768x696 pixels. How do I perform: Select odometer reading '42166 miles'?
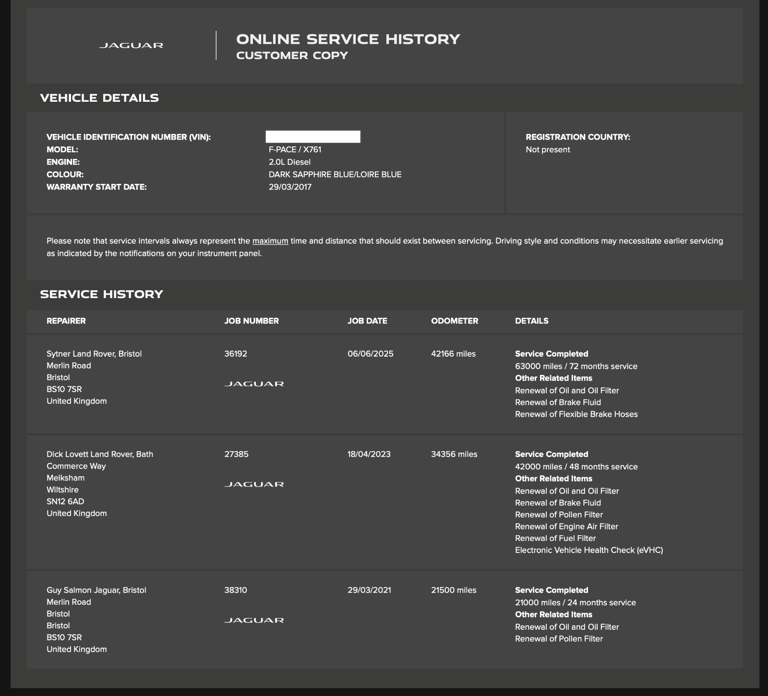[453, 354]
